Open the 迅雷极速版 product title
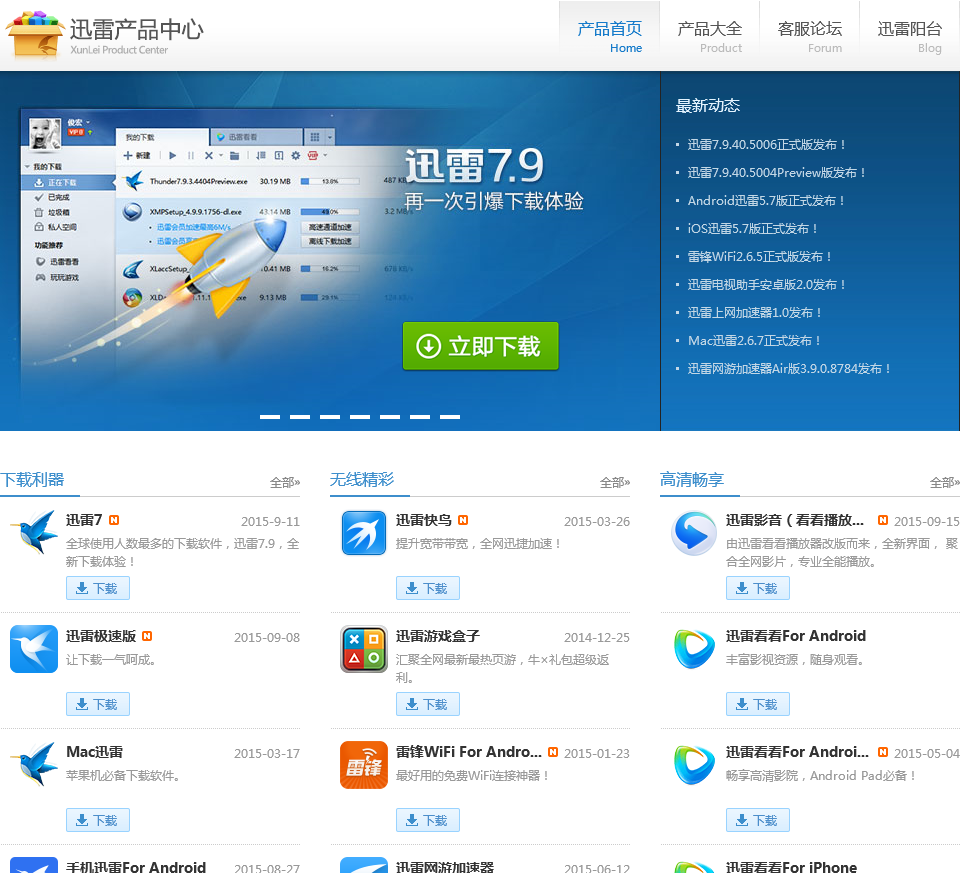This screenshot has width=960, height=873. (x=101, y=636)
